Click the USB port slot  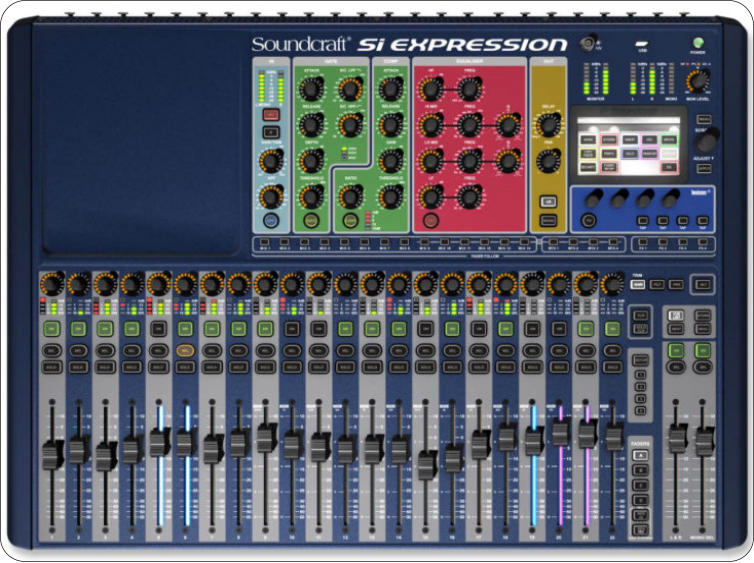point(642,44)
